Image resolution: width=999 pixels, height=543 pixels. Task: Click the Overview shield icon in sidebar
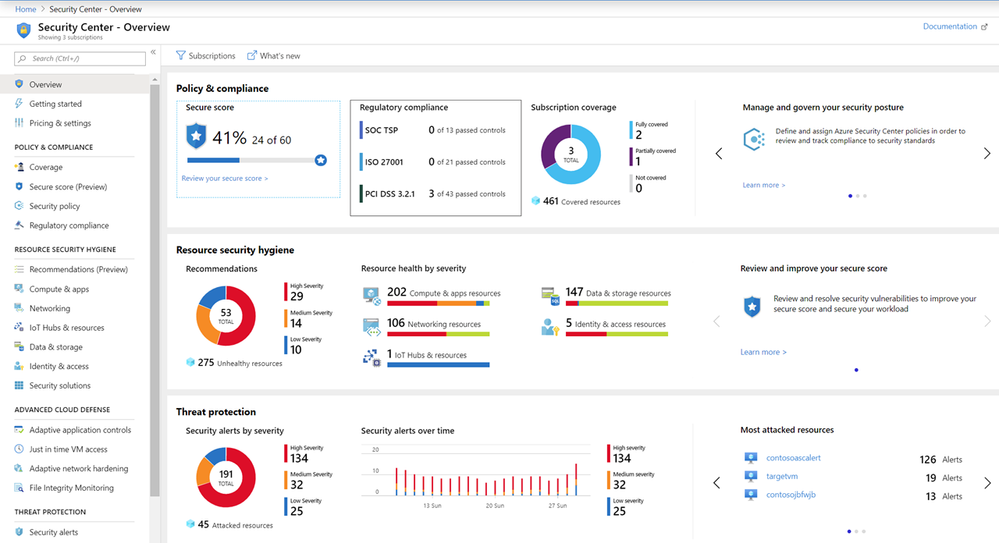point(19,84)
